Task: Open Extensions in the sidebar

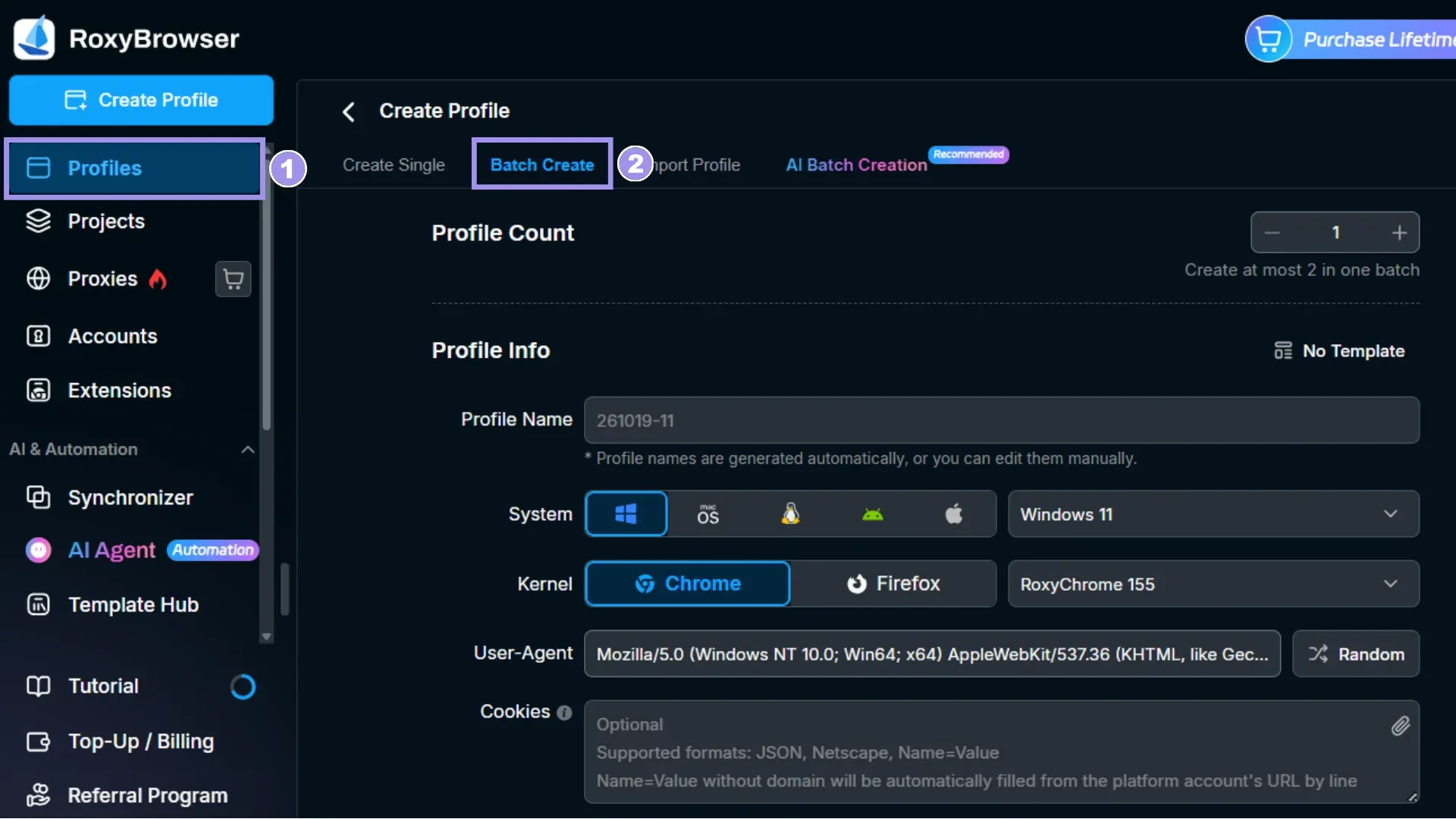Action: (x=119, y=391)
